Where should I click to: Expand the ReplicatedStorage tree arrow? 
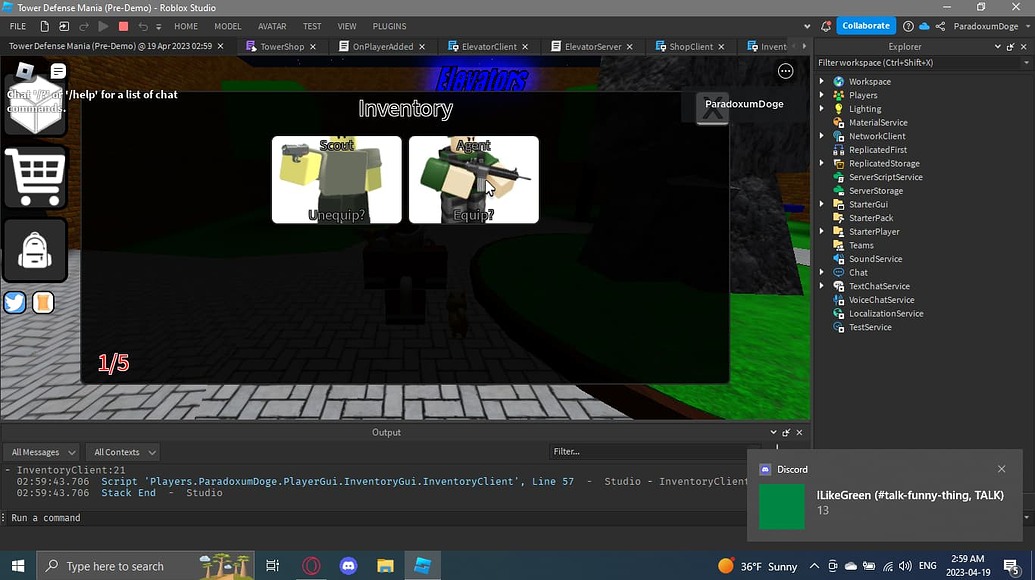pyautogui.click(x=822, y=164)
